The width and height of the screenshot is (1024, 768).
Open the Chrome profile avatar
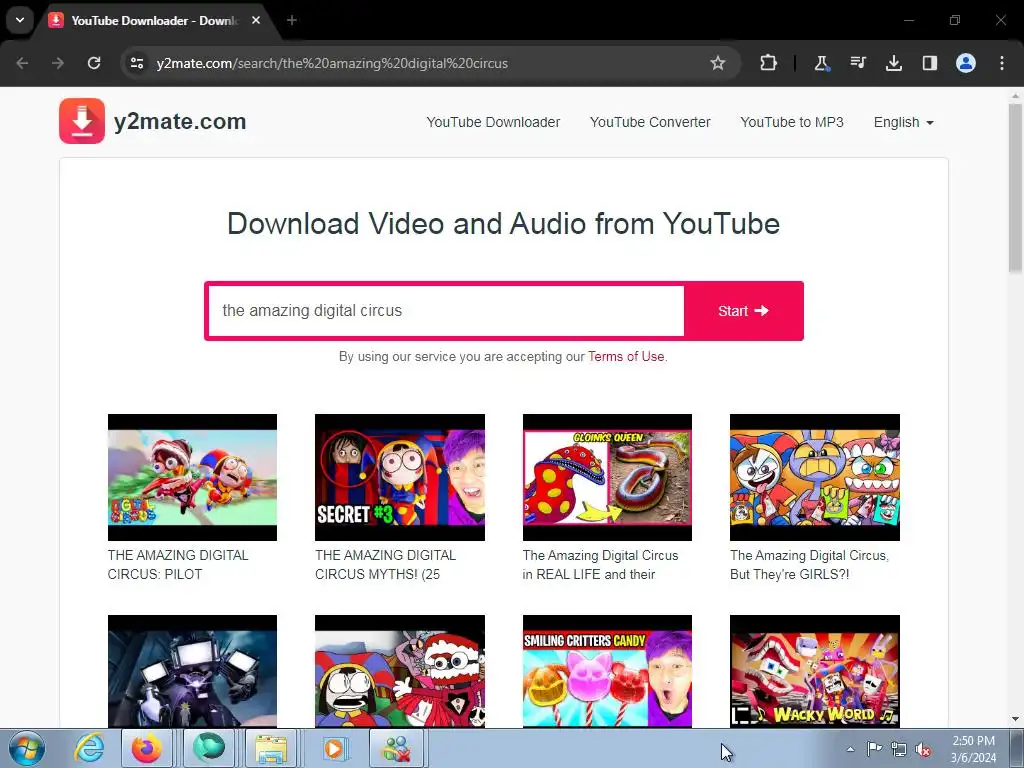(x=966, y=63)
